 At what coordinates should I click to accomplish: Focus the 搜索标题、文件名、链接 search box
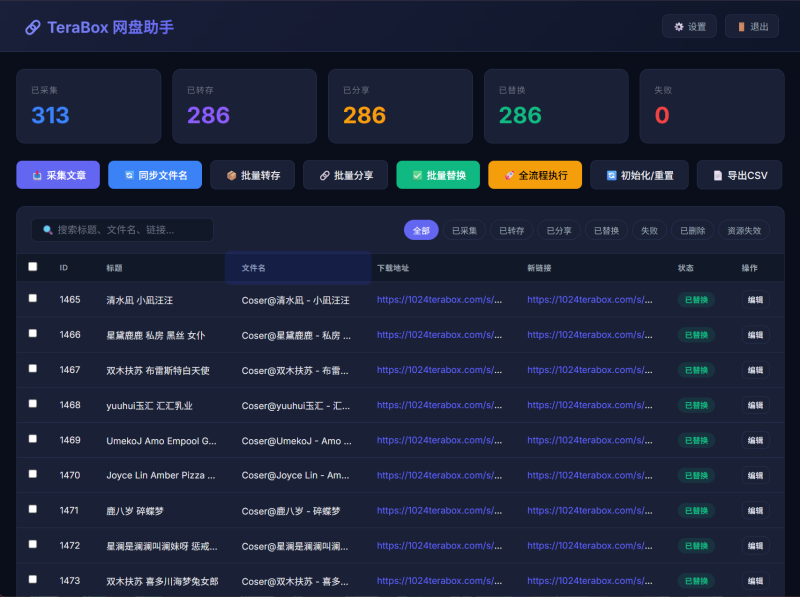click(x=122, y=230)
